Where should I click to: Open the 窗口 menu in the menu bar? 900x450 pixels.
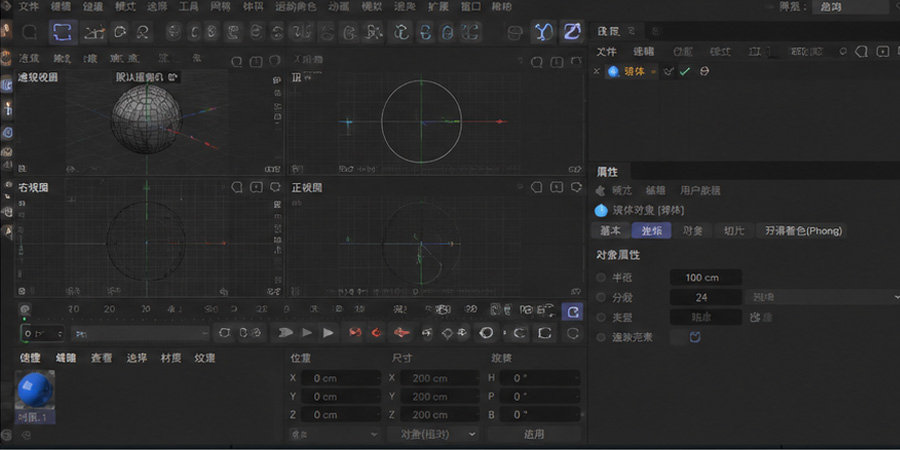(x=471, y=7)
